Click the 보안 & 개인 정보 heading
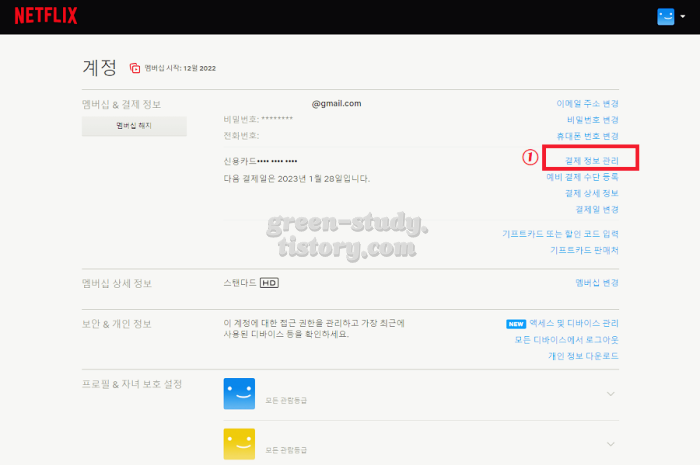700x465 pixels. [x=117, y=324]
